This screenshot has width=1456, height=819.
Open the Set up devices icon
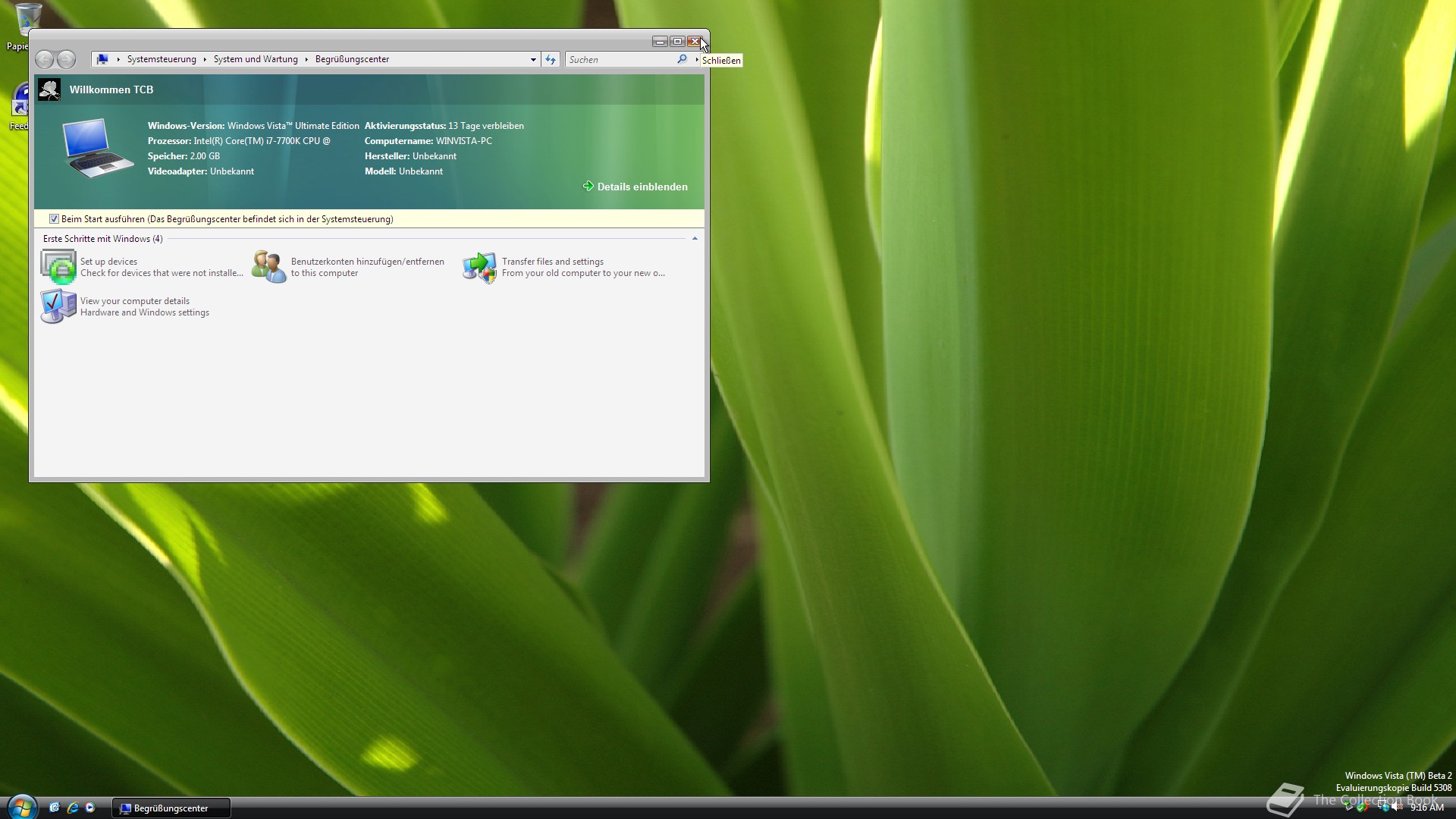click(x=58, y=267)
